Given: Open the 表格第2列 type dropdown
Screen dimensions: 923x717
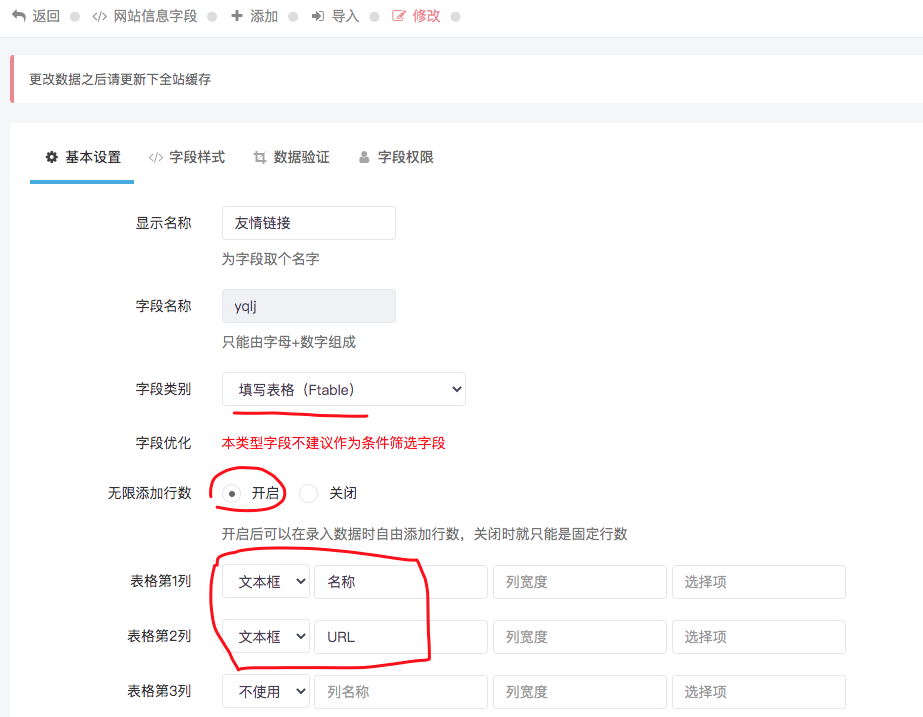Looking at the screenshot, I should (x=266, y=637).
